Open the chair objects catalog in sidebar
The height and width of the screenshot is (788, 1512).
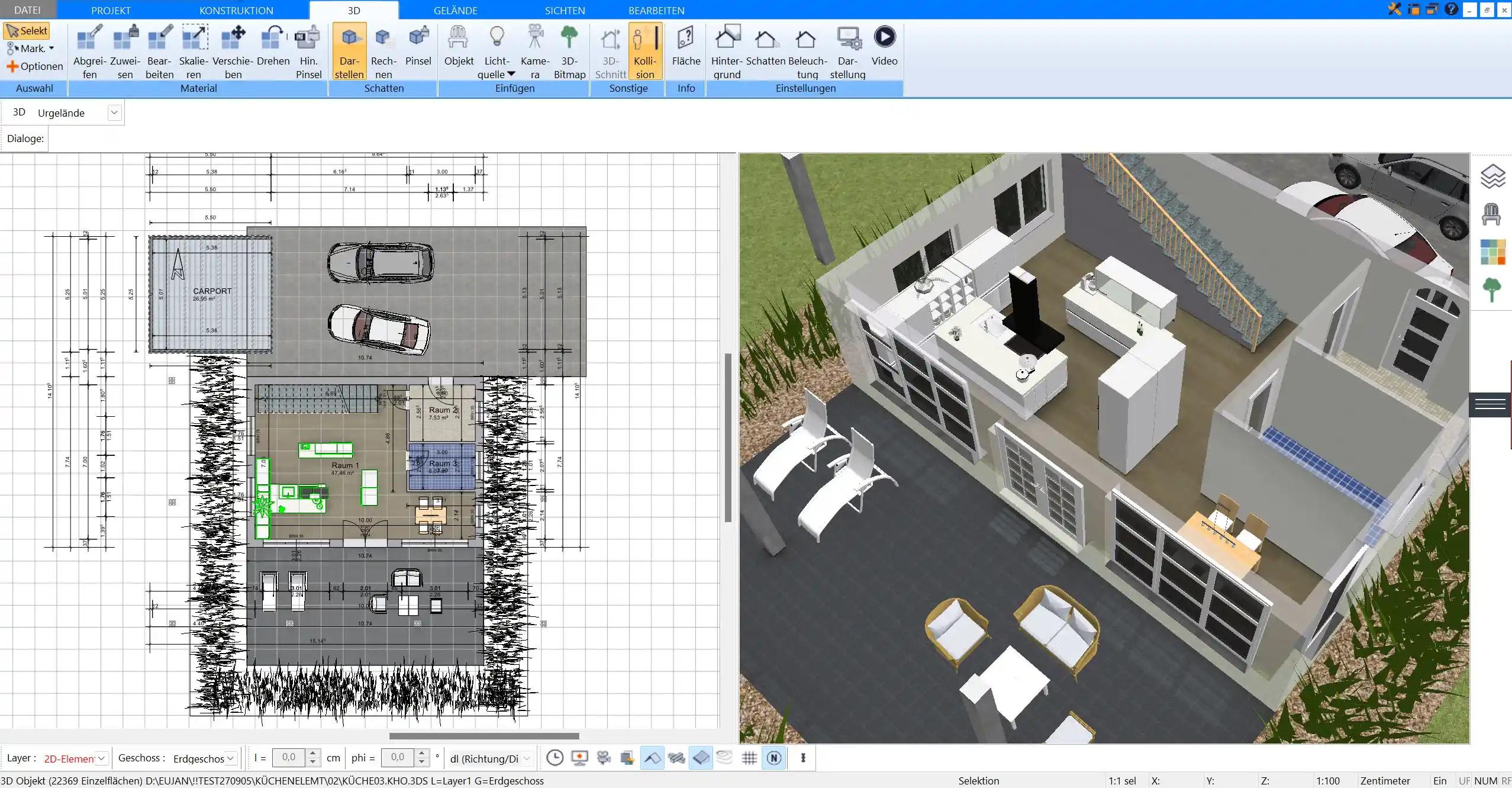1491,214
